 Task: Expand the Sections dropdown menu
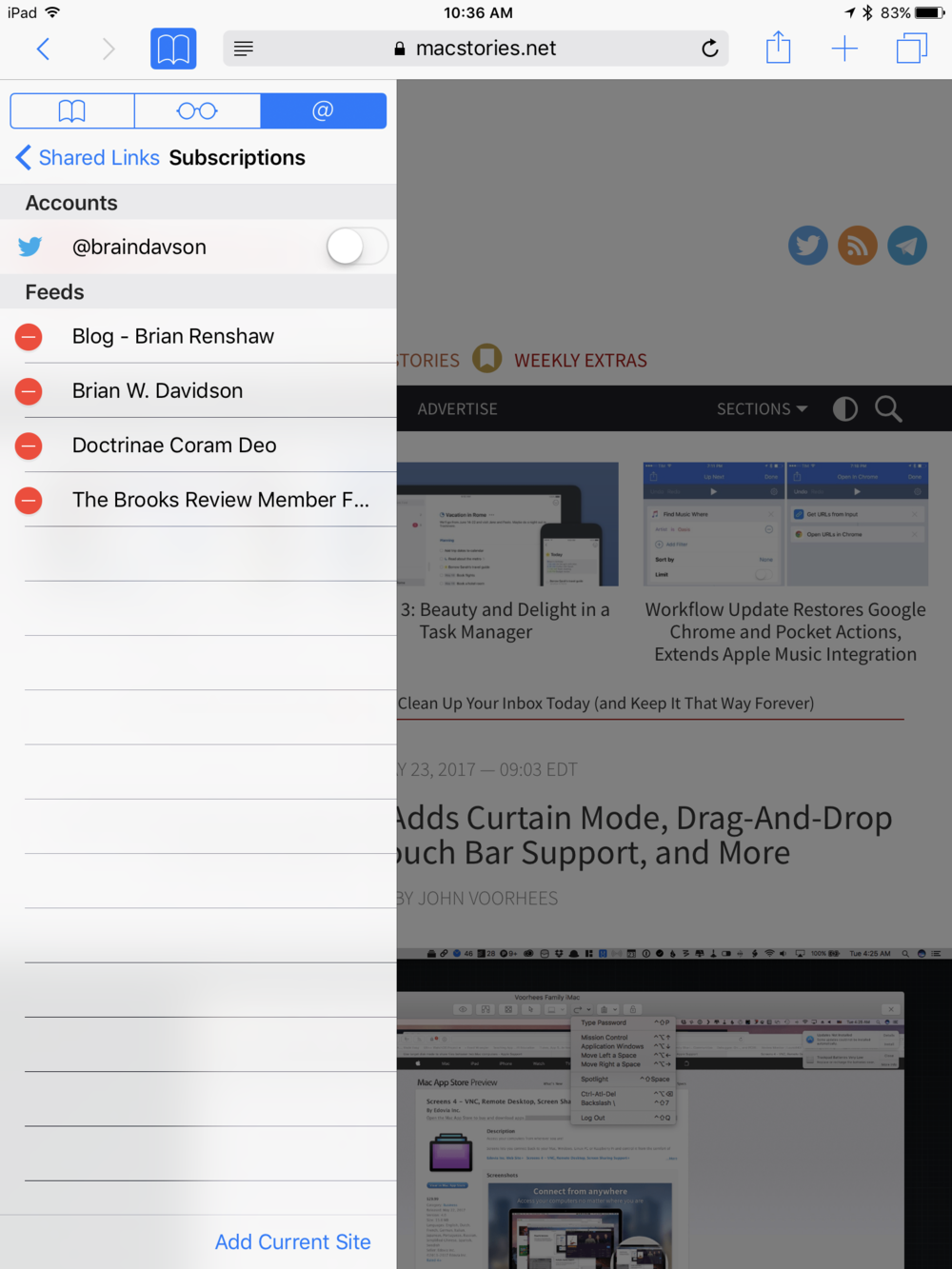pyautogui.click(x=762, y=409)
